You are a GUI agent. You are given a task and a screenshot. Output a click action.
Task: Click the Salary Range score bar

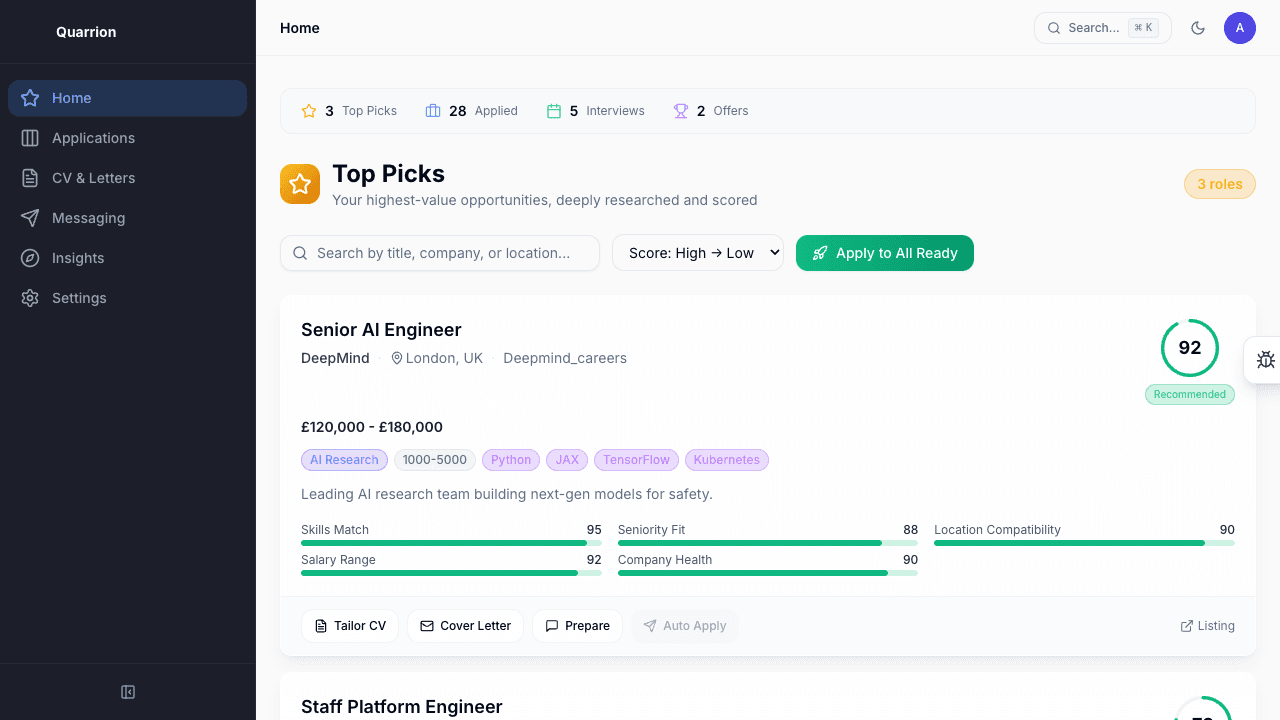(x=451, y=573)
